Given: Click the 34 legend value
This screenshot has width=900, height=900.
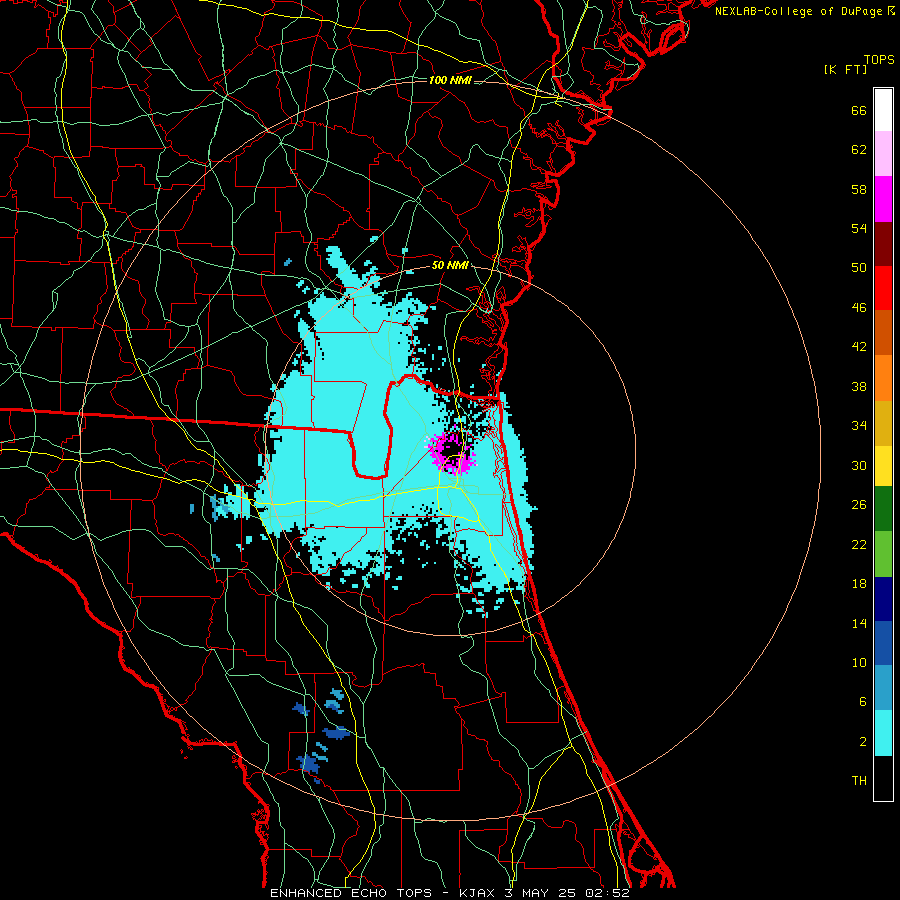Looking at the screenshot, I should click(859, 426).
